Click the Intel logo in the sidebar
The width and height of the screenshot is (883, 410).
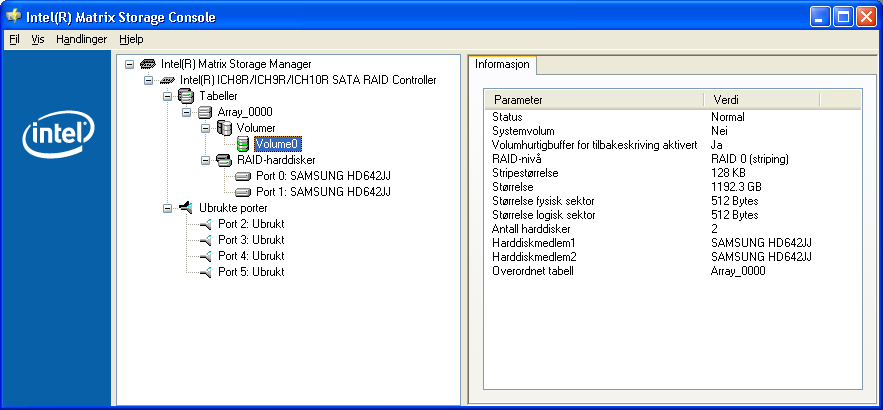(58, 137)
